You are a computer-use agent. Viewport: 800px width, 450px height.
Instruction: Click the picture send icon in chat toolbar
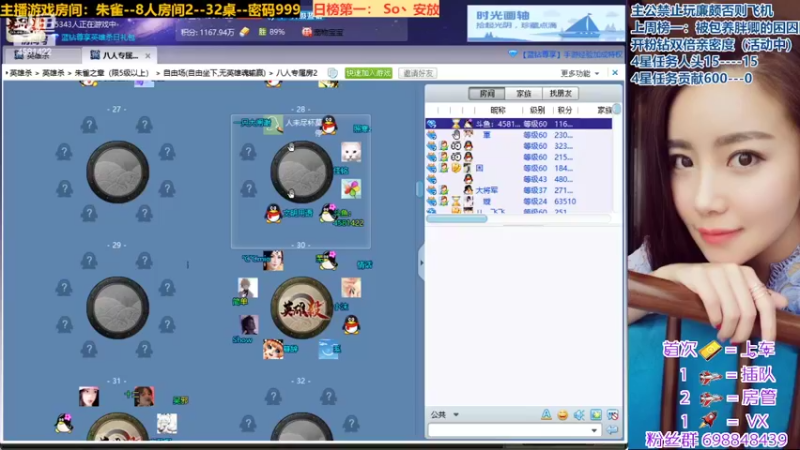tap(596, 415)
